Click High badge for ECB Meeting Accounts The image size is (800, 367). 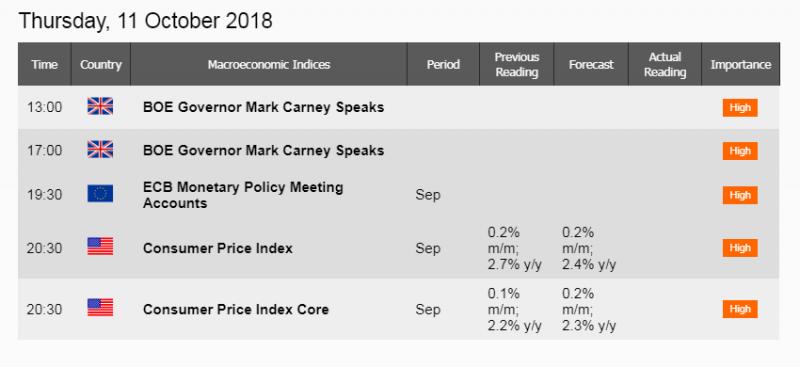point(740,195)
